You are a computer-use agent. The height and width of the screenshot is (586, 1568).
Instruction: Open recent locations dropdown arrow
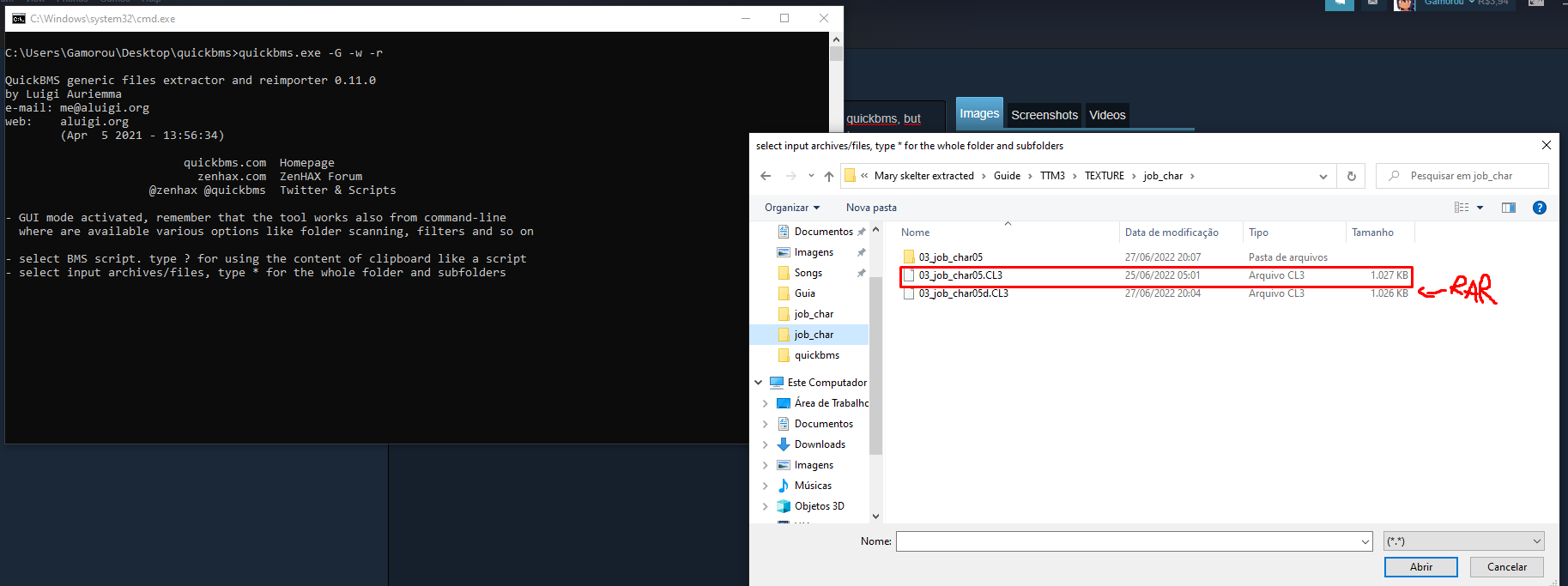811,176
